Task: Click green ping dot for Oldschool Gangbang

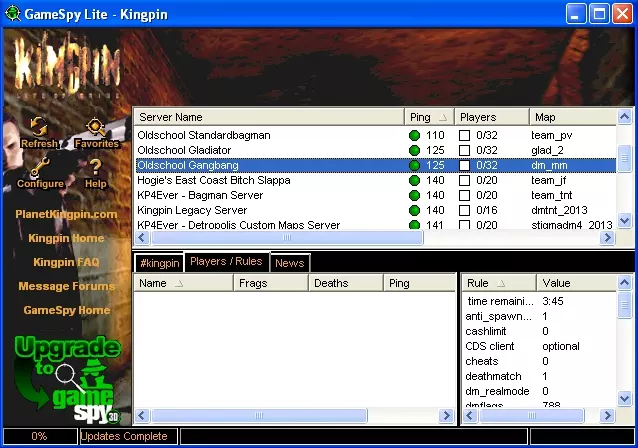Action: tap(414, 165)
